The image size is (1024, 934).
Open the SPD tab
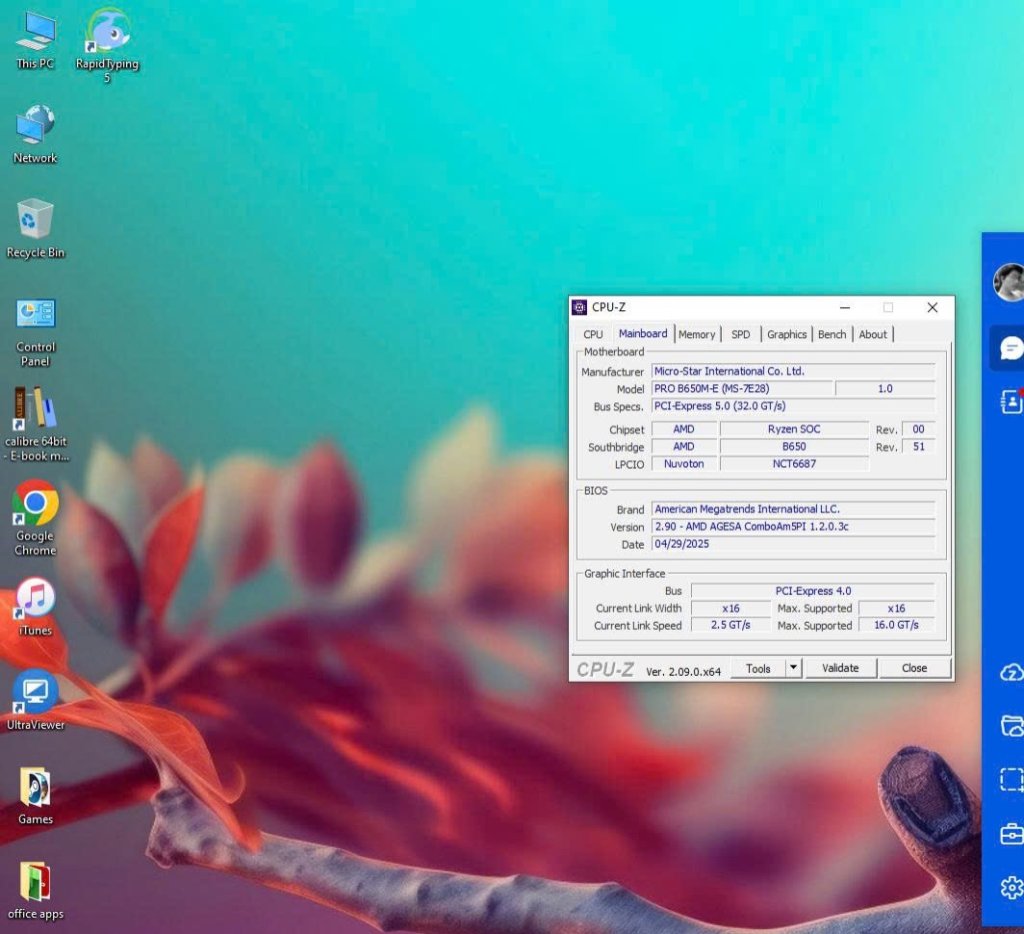tap(741, 334)
